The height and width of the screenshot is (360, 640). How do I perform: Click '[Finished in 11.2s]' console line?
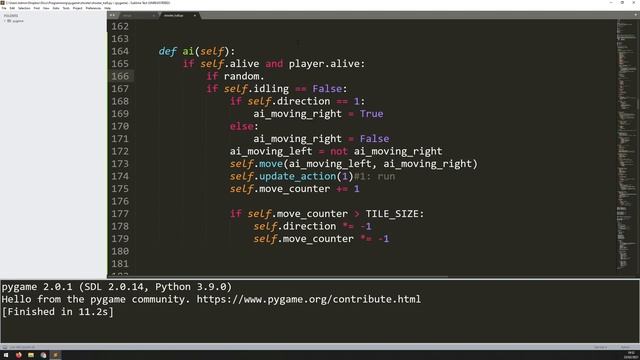point(58,312)
